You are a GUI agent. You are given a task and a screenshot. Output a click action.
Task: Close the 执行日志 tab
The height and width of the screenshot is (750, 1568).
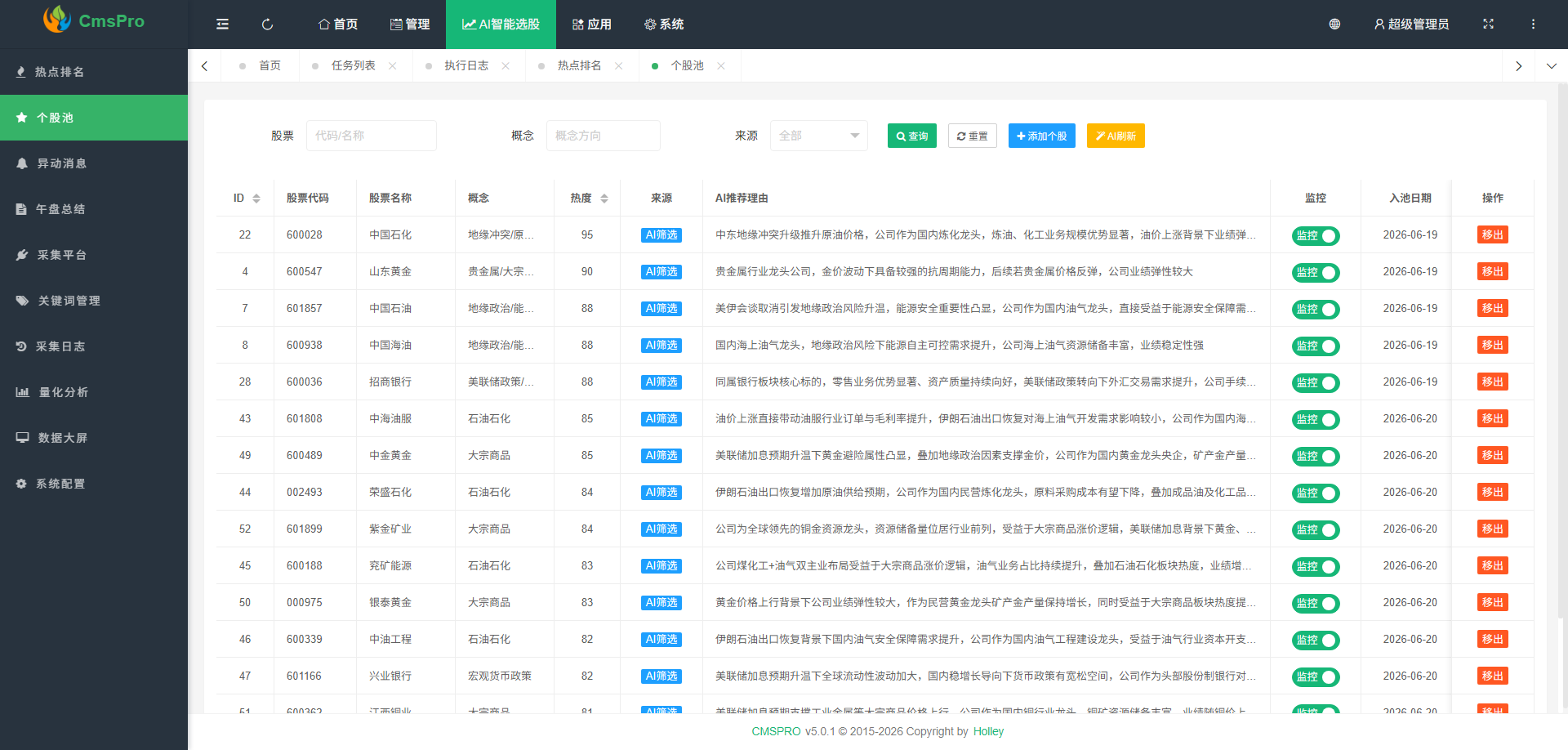point(506,66)
